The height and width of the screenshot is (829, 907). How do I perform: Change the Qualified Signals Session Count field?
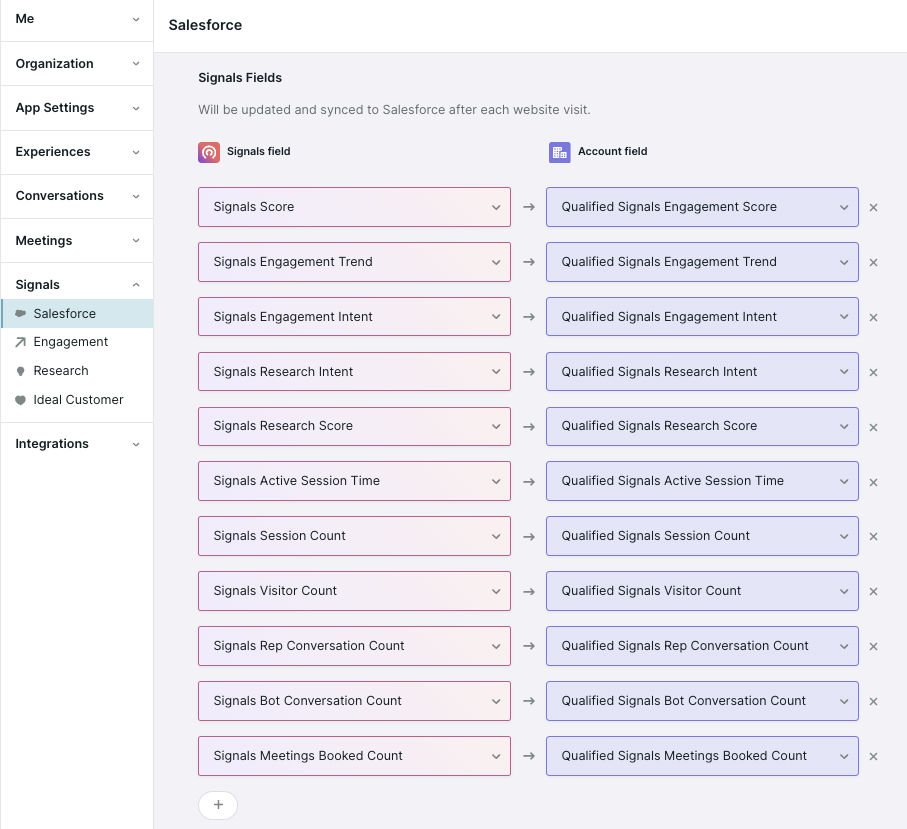pyautogui.click(x=702, y=536)
